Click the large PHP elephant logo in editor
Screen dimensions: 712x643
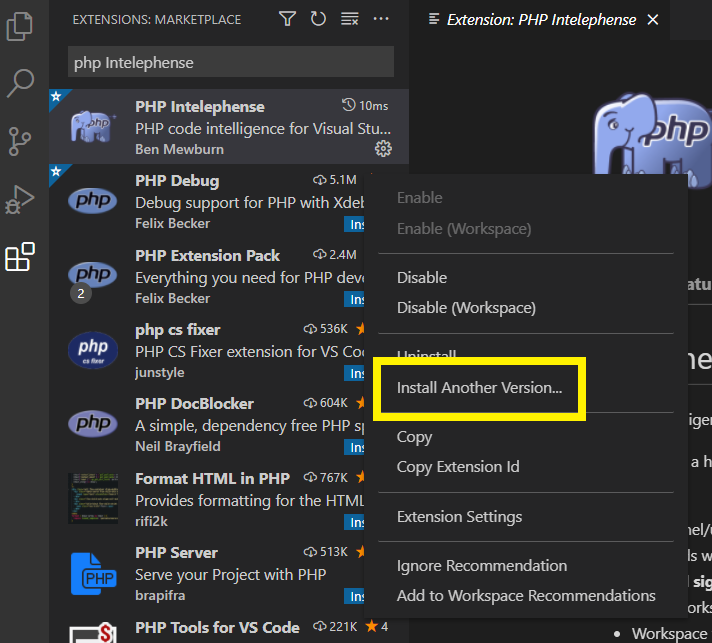tap(653, 135)
